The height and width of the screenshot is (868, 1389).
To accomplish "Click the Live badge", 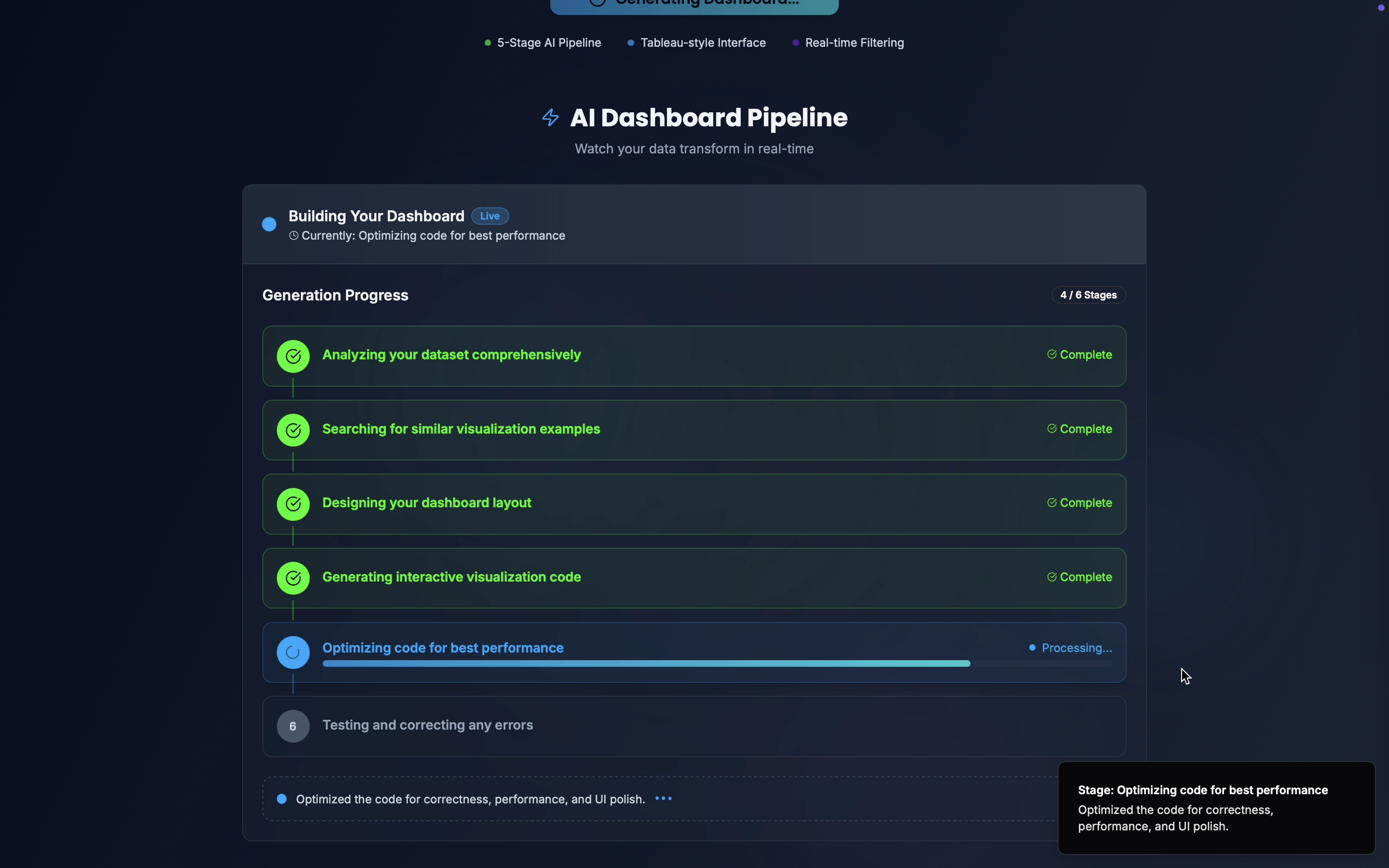I will click(x=490, y=216).
